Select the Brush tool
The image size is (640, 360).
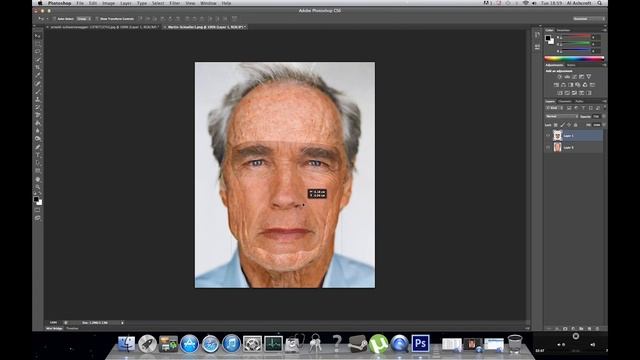coord(38,91)
